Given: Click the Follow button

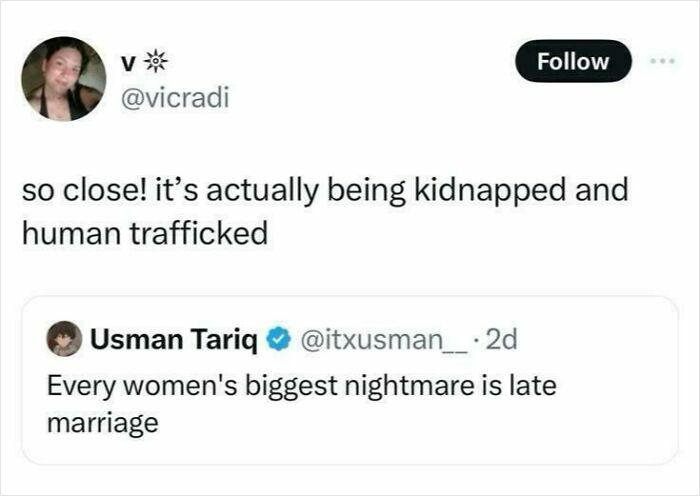Looking at the screenshot, I should (573, 61).
